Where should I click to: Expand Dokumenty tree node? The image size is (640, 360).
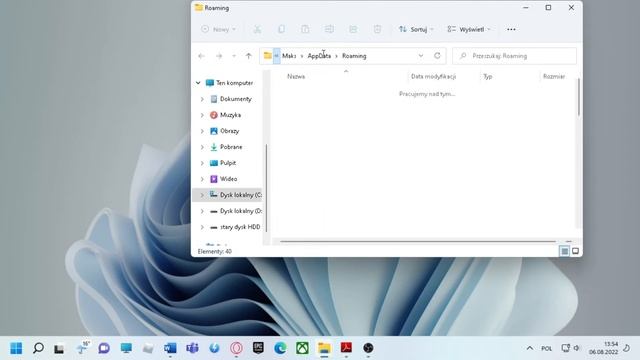pos(202,99)
